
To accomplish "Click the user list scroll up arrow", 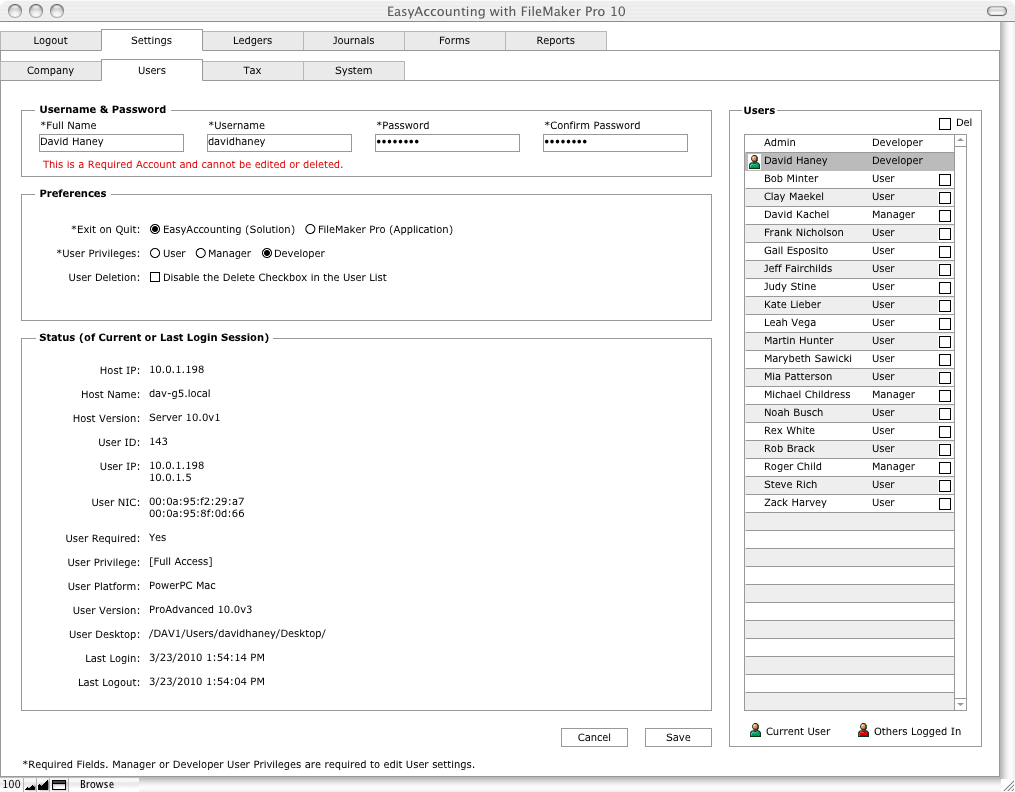I will pos(961,140).
